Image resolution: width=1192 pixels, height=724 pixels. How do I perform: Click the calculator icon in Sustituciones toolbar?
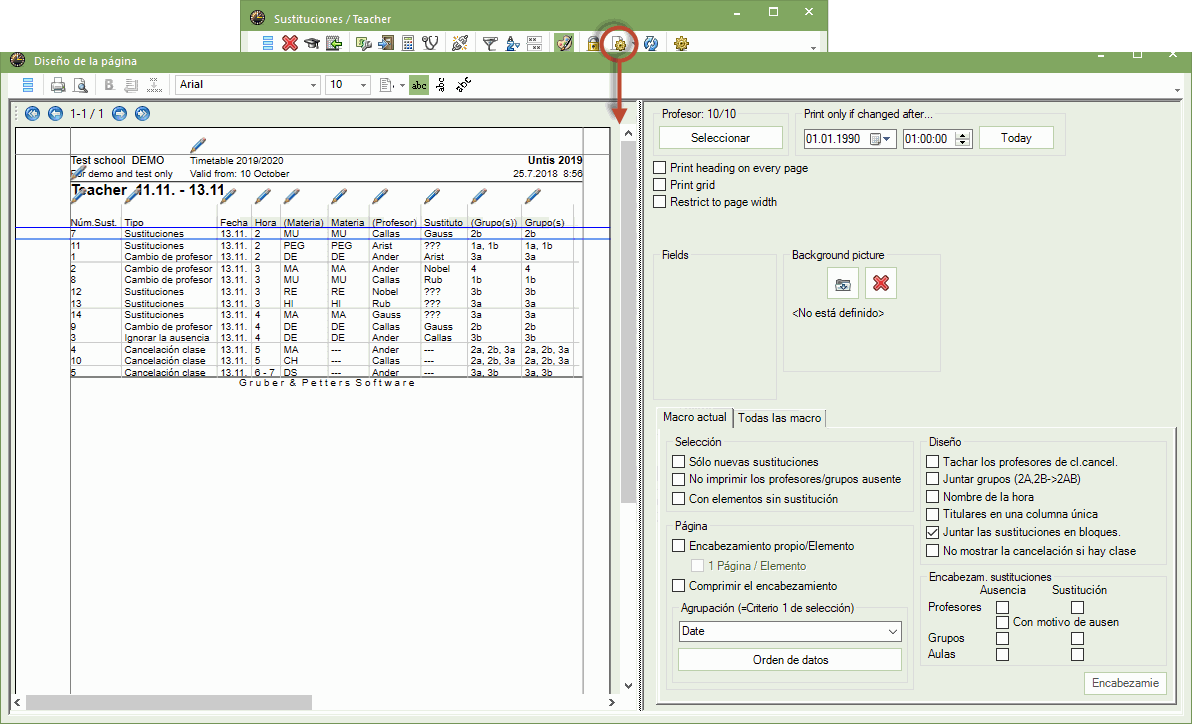(408, 43)
